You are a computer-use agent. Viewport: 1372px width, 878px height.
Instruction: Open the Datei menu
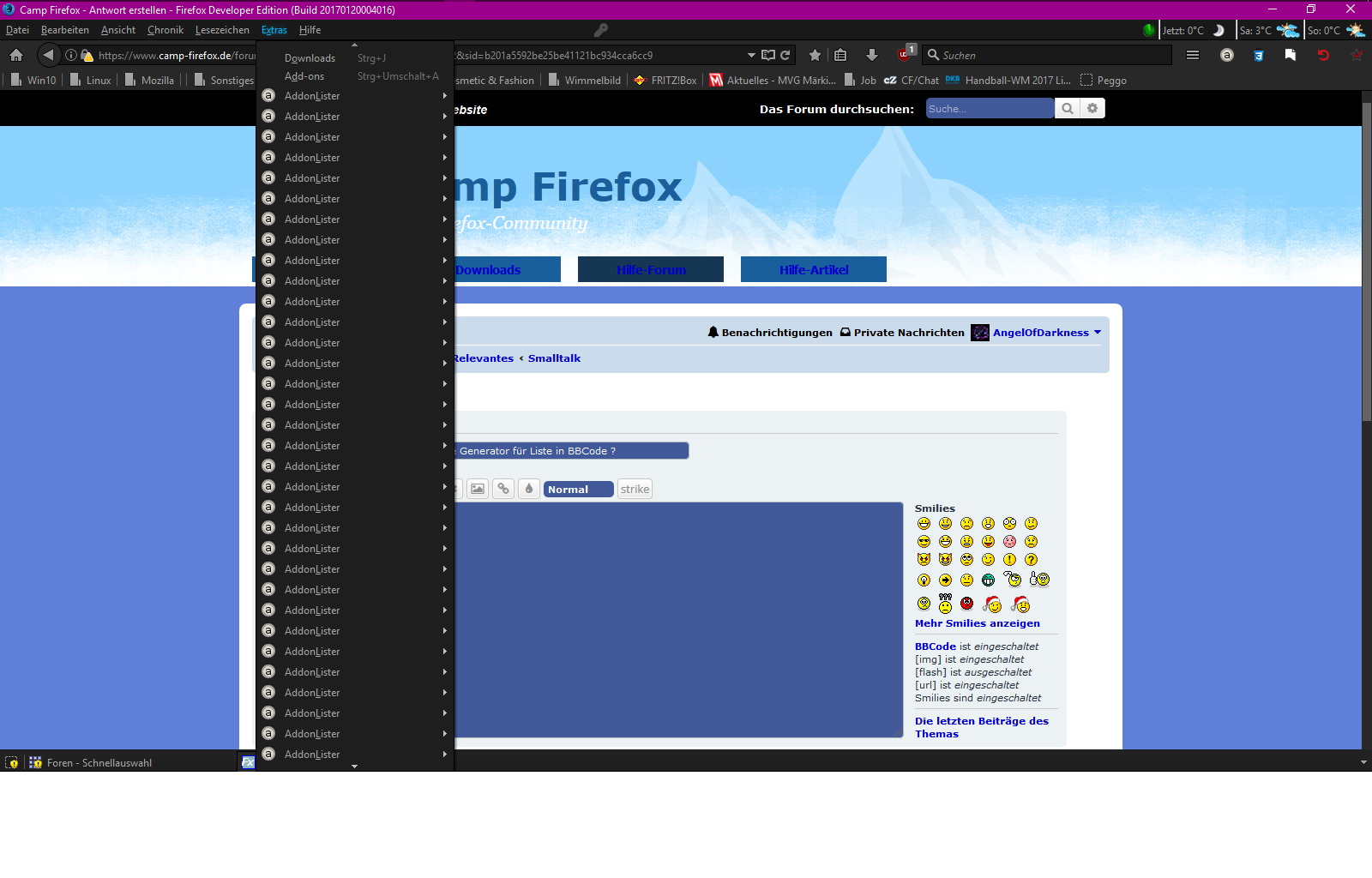[17, 30]
